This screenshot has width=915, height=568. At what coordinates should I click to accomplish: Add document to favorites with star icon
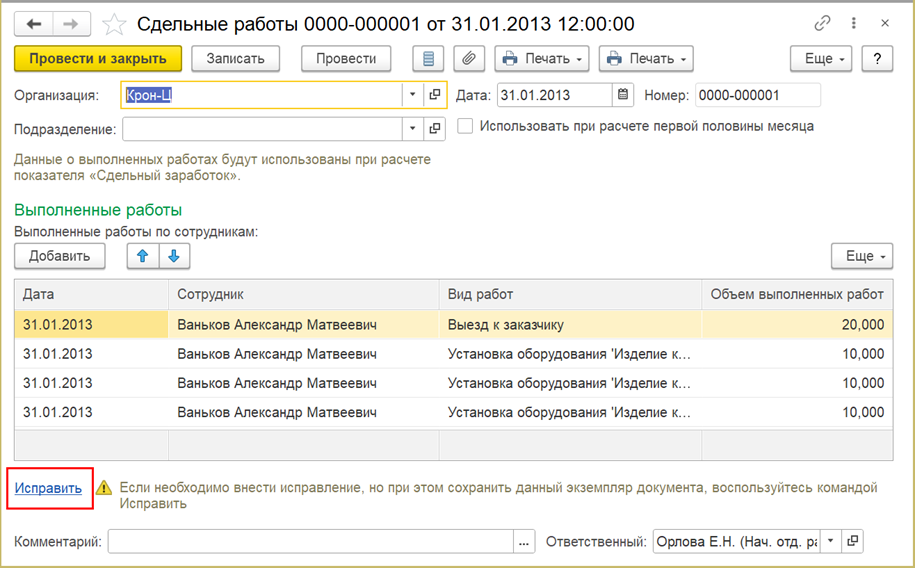114,24
